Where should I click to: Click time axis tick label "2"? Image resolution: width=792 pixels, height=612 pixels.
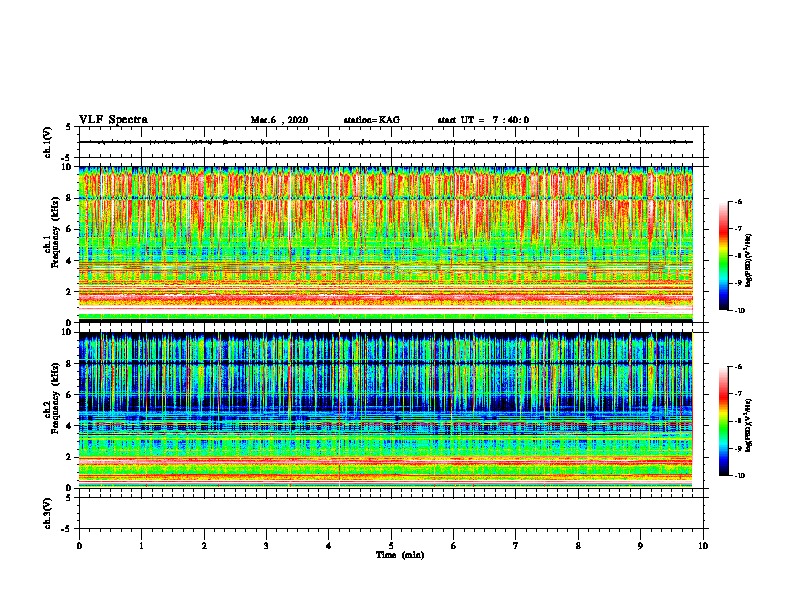[x=204, y=546]
